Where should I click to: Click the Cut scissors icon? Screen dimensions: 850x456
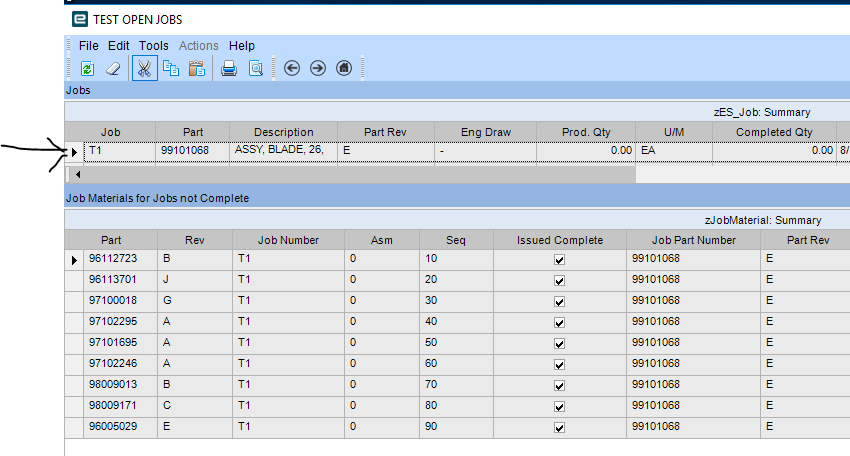144,68
